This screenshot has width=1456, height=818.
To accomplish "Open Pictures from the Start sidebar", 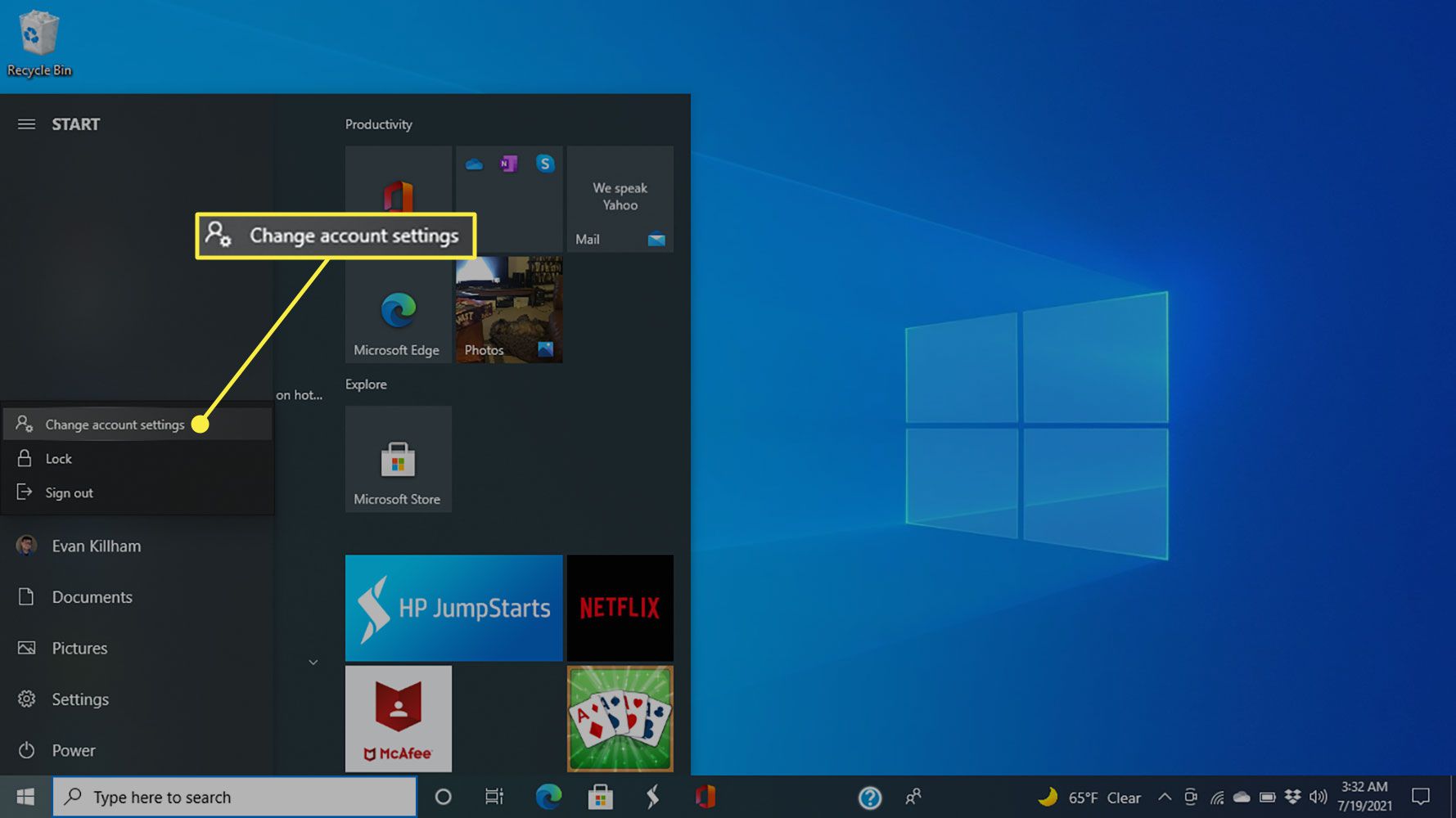I will 137,648.
